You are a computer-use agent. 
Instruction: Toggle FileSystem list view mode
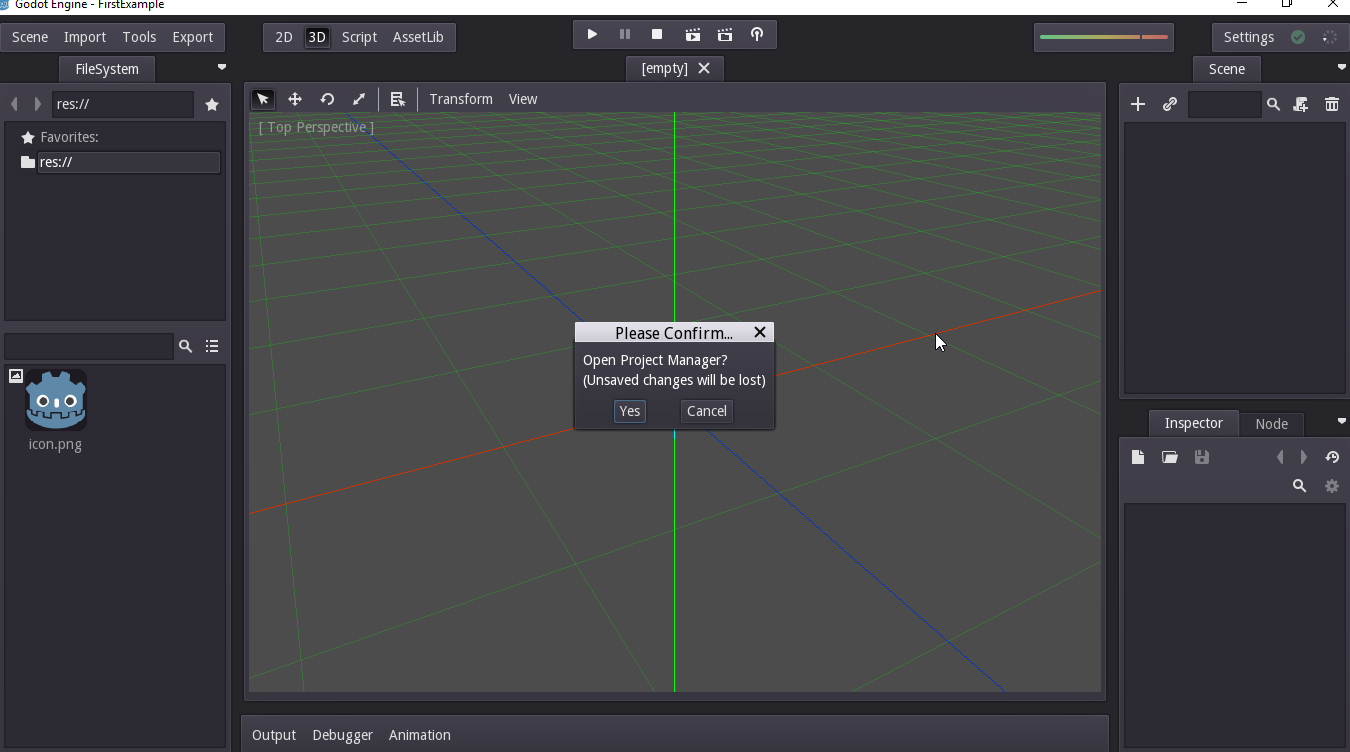[x=212, y=346]
